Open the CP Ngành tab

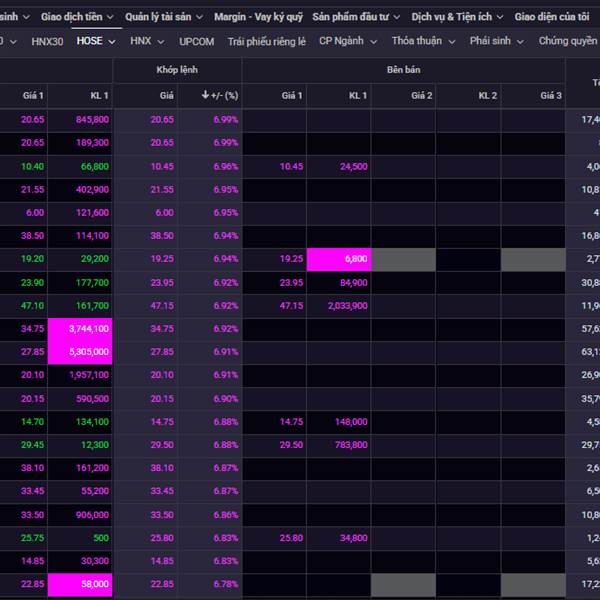point(341,41)
